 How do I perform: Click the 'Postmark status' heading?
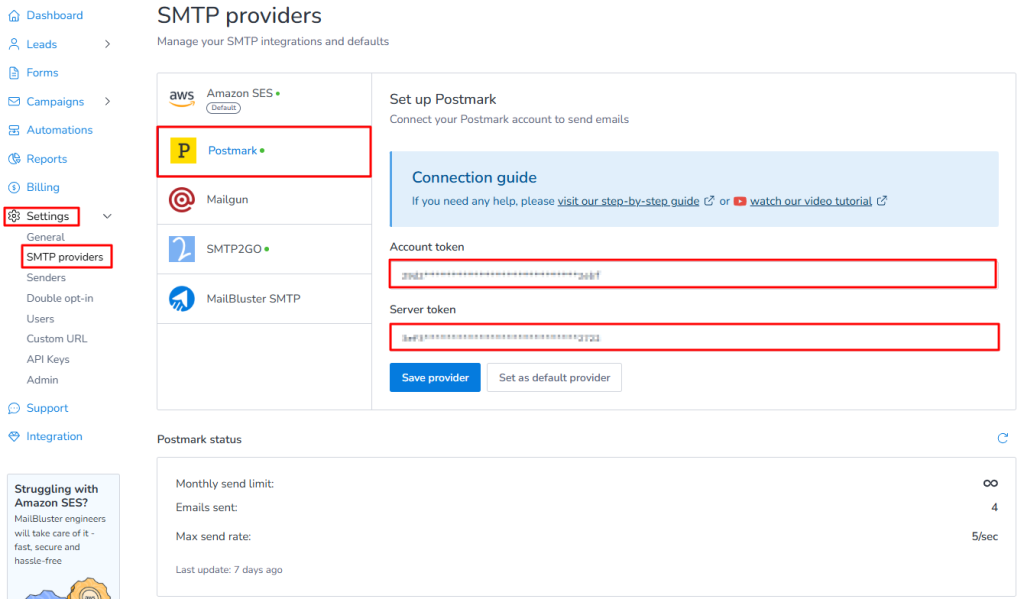pos(199,440)
